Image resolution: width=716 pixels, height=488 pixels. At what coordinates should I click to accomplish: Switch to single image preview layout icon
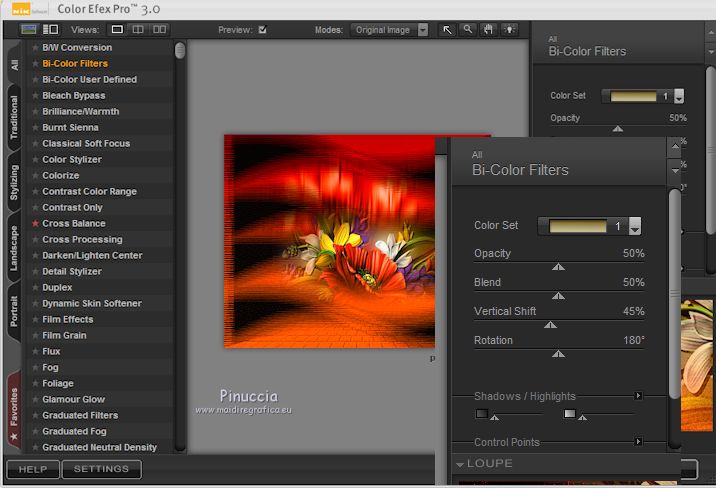point(28,30)
